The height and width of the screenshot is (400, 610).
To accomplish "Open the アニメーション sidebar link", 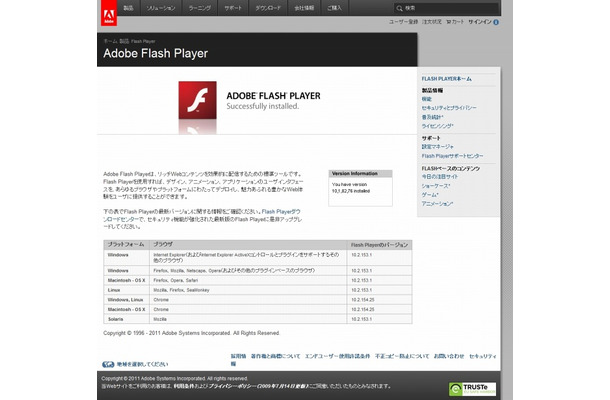I will (437, 204).
